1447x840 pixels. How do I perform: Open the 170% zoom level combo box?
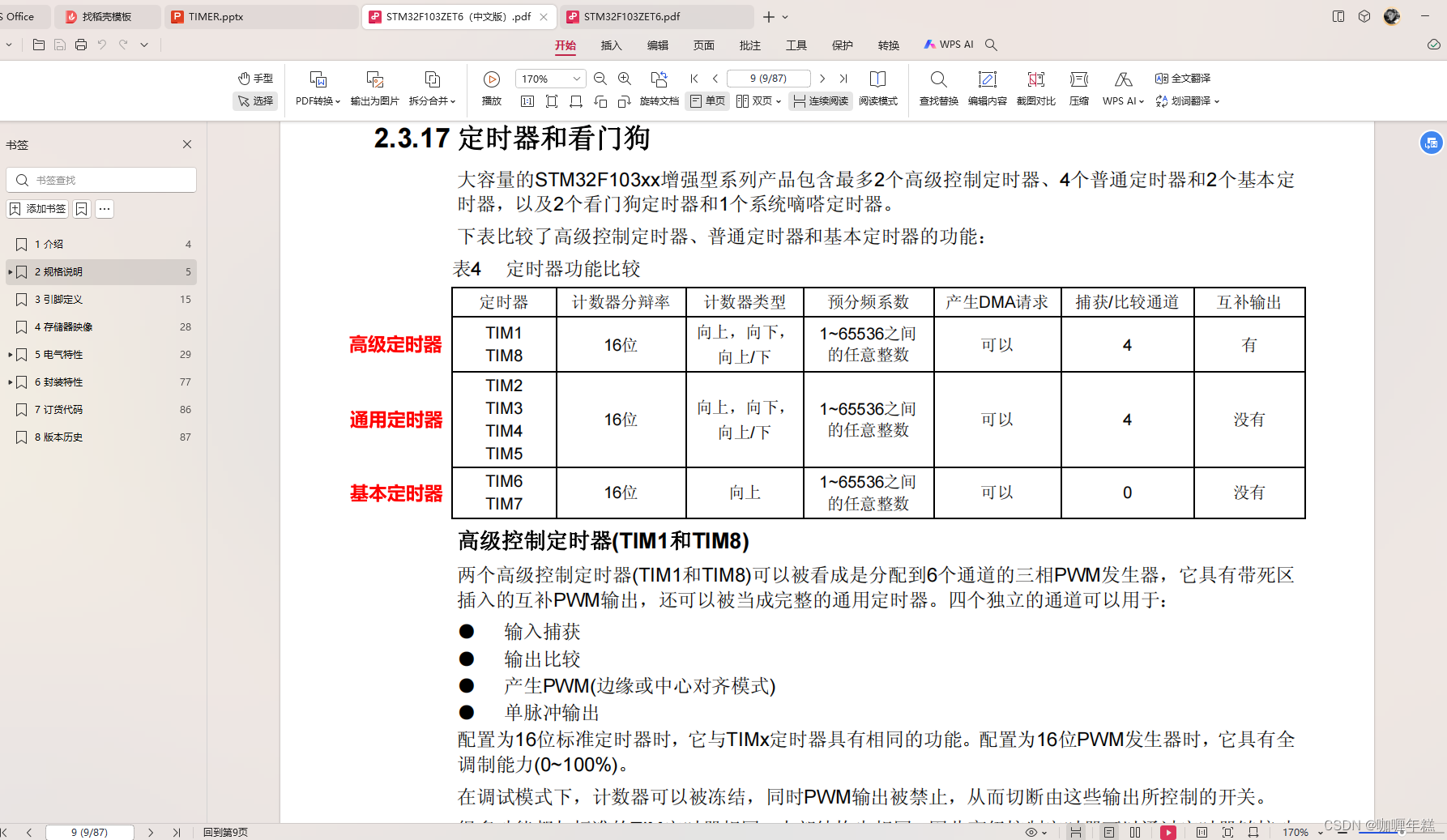[x=550, y=79]
